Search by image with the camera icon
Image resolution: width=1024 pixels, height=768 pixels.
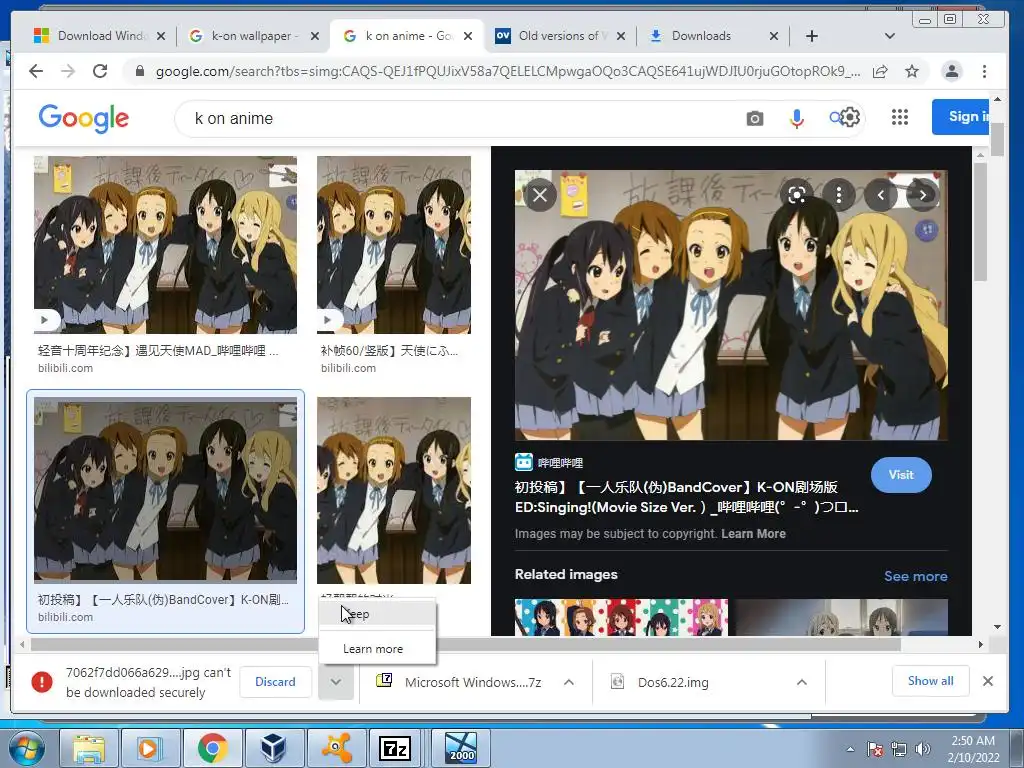coord(755,118)
